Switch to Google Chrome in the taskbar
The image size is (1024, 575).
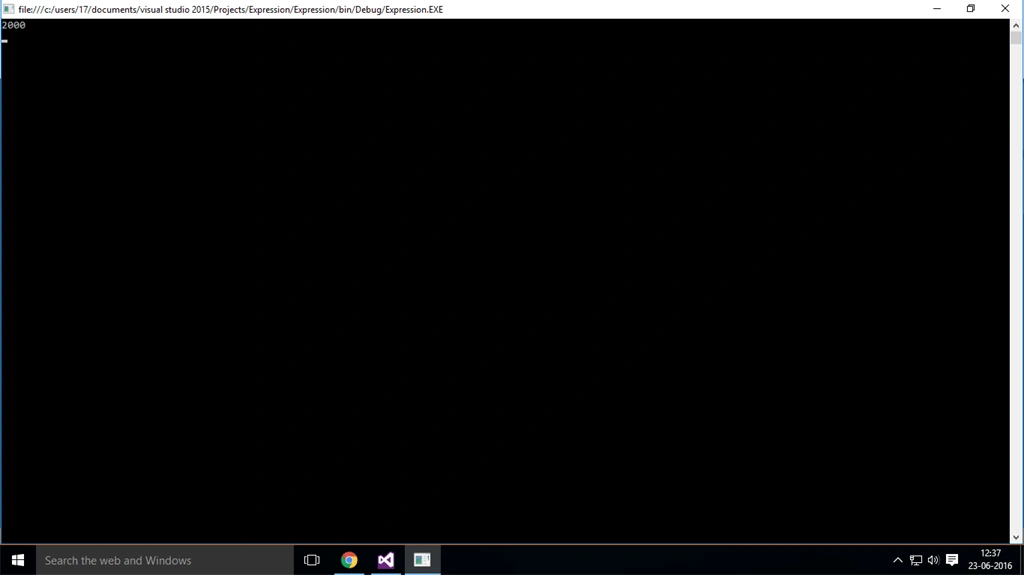349,560
